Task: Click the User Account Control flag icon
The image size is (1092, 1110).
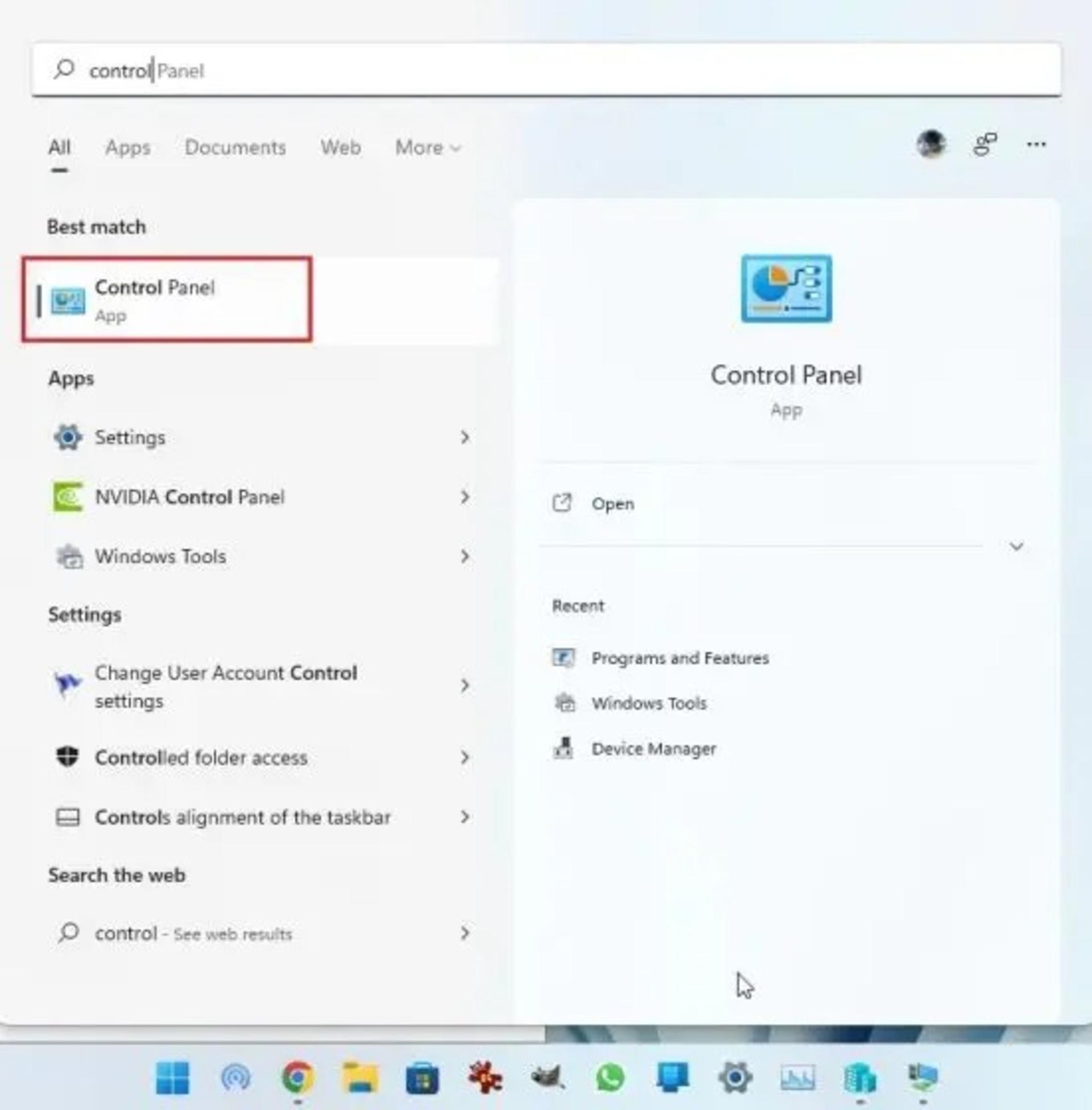Action: point(67,685)
